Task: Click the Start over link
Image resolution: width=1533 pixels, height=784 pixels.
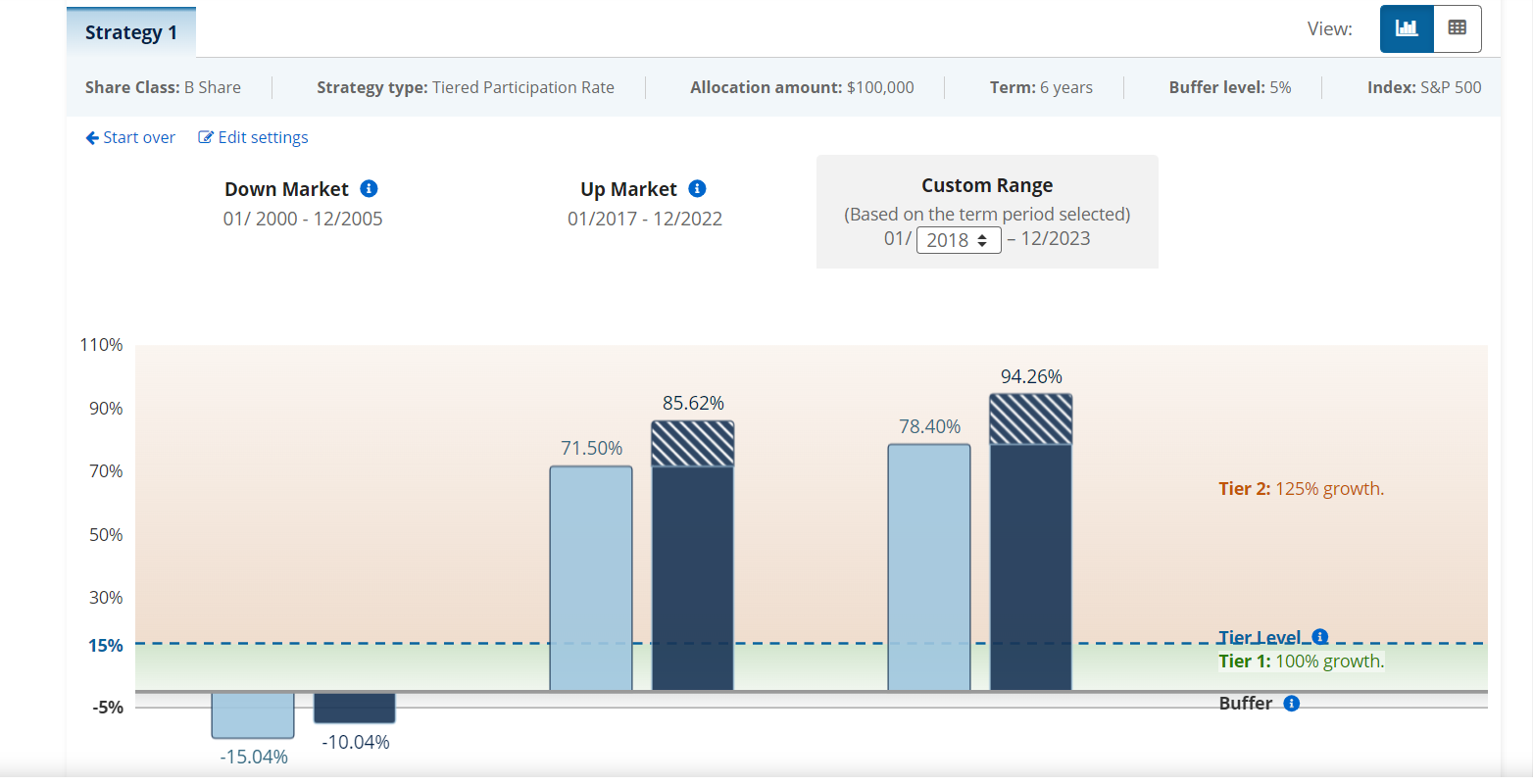Action: click(x=130, y=137)
